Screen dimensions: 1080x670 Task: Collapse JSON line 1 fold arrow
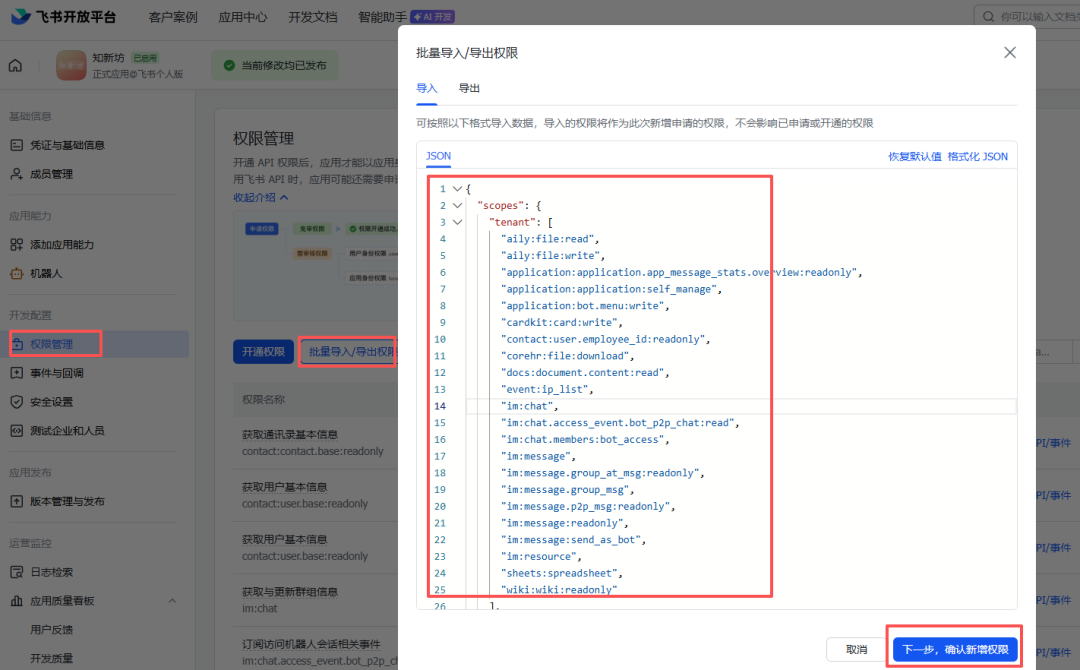coord(457,188)
